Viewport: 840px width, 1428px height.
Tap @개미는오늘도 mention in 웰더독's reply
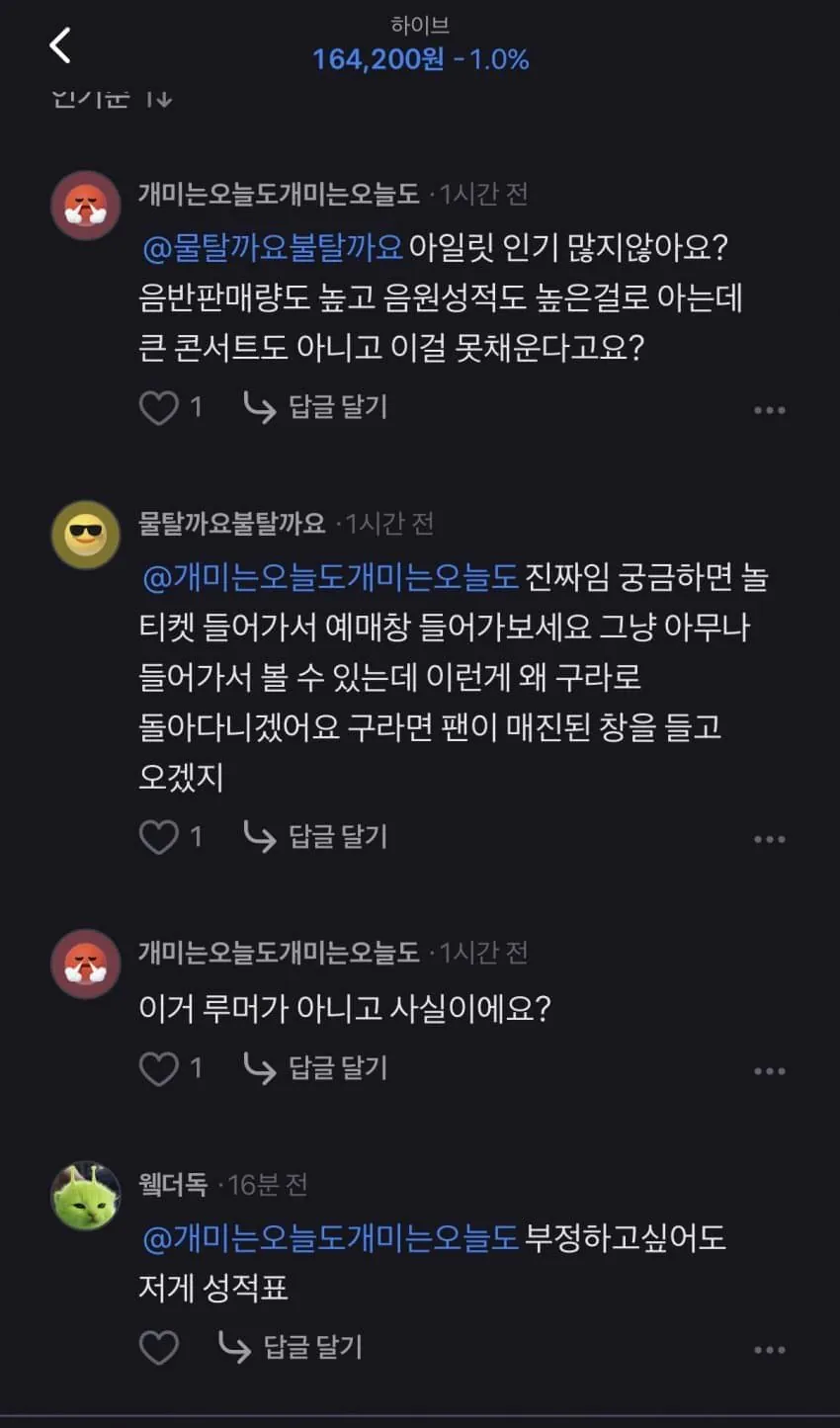330,1237
